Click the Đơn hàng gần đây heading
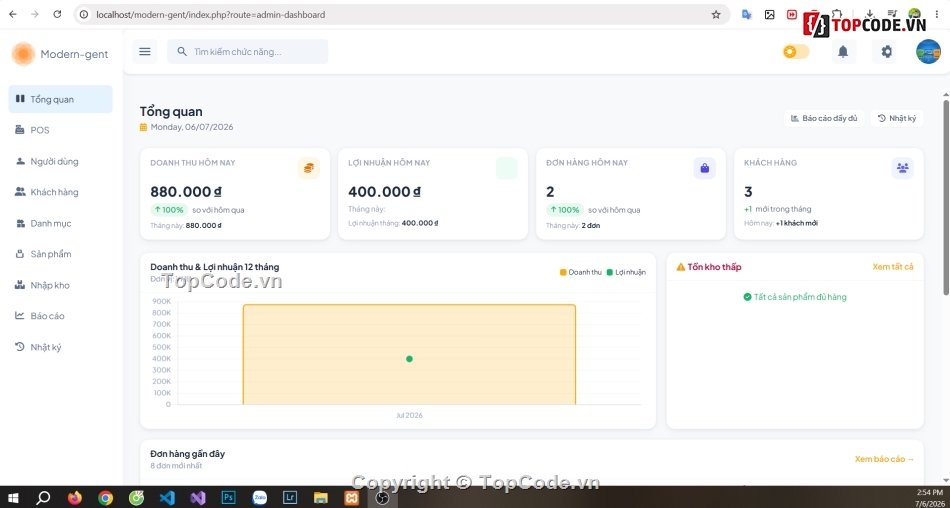 click(x=187, y=453)
